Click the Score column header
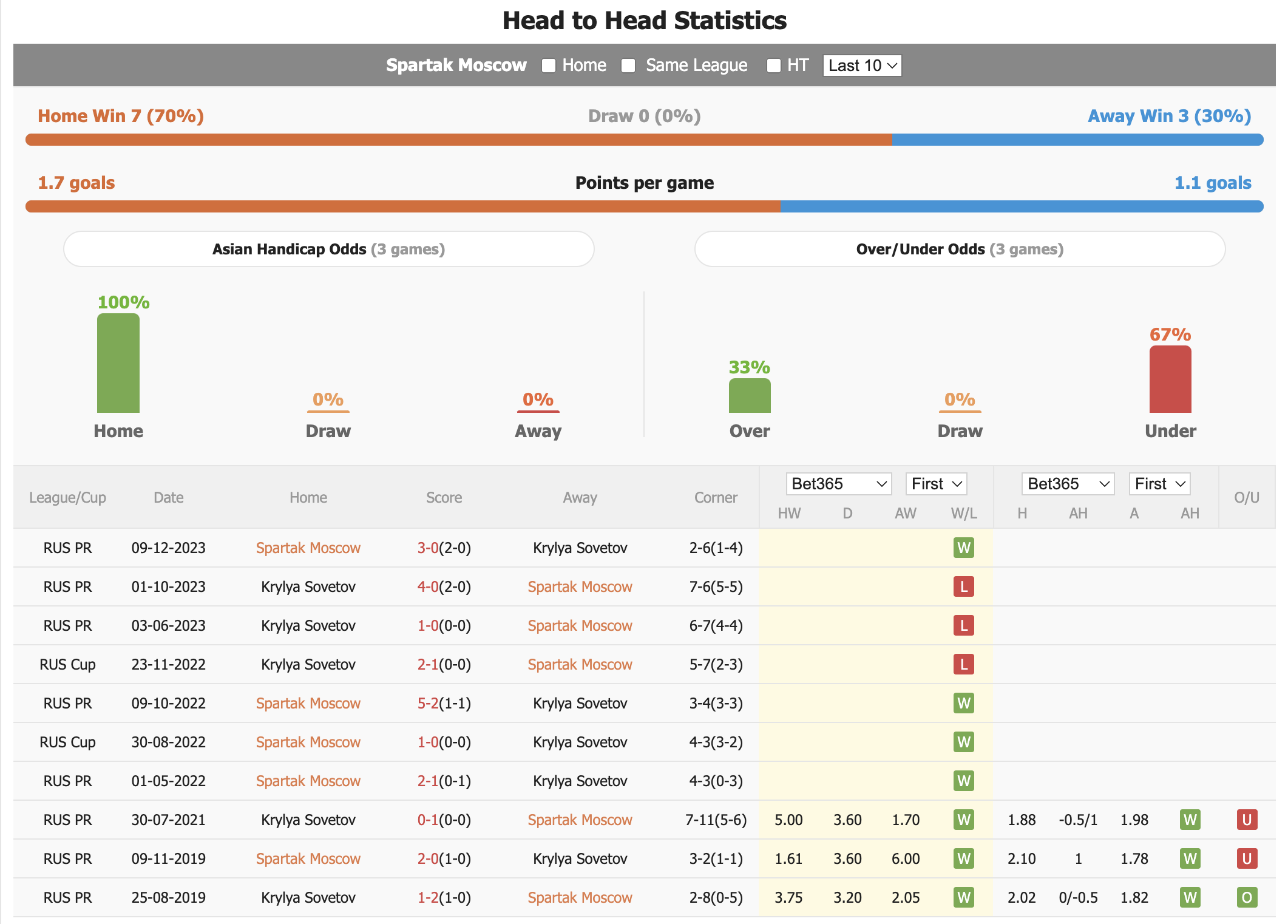The image size is (1288, 924). click(444, 497)
